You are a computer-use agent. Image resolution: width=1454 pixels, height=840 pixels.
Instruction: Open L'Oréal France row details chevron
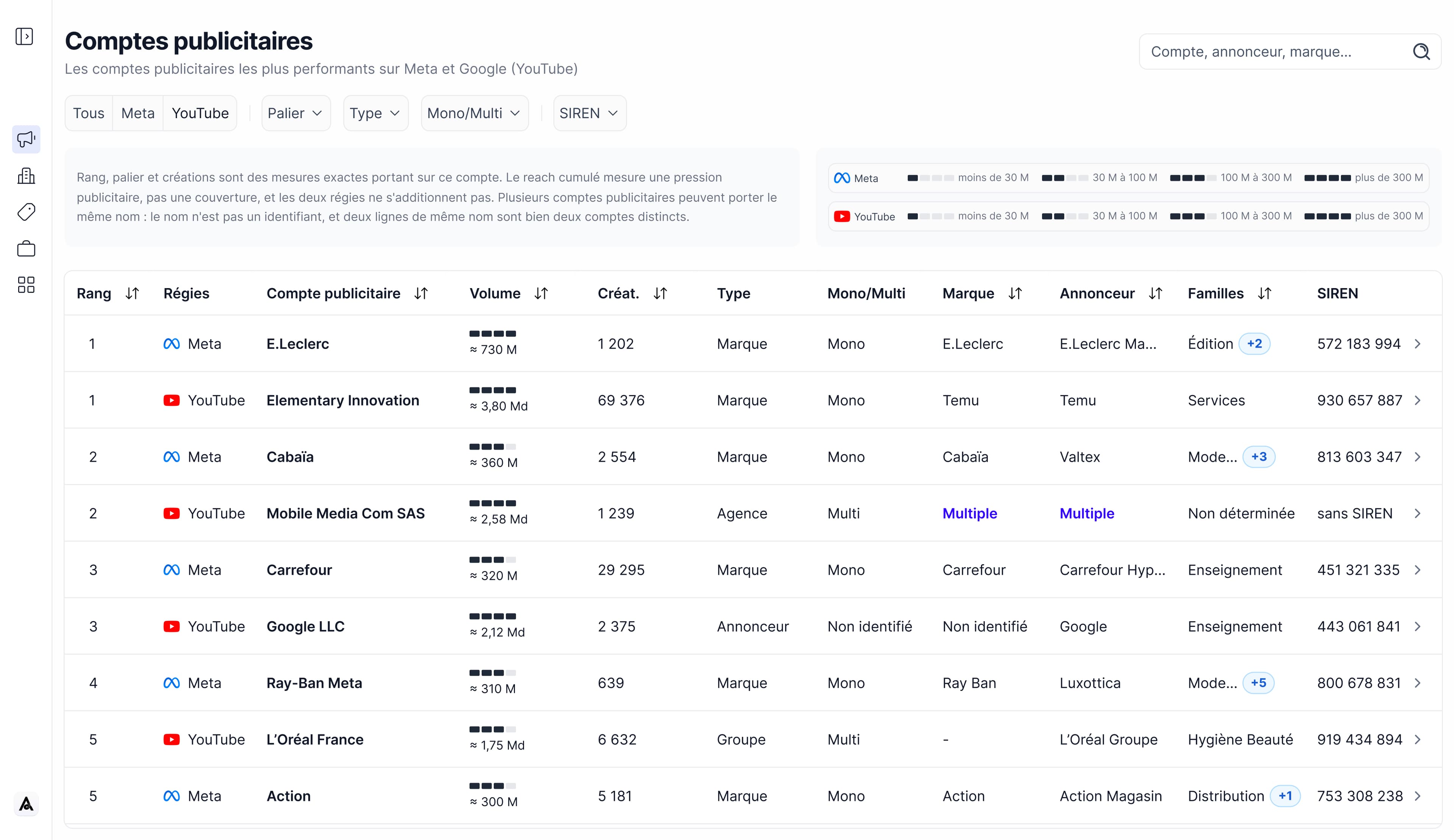click(x=1418, y=740)
